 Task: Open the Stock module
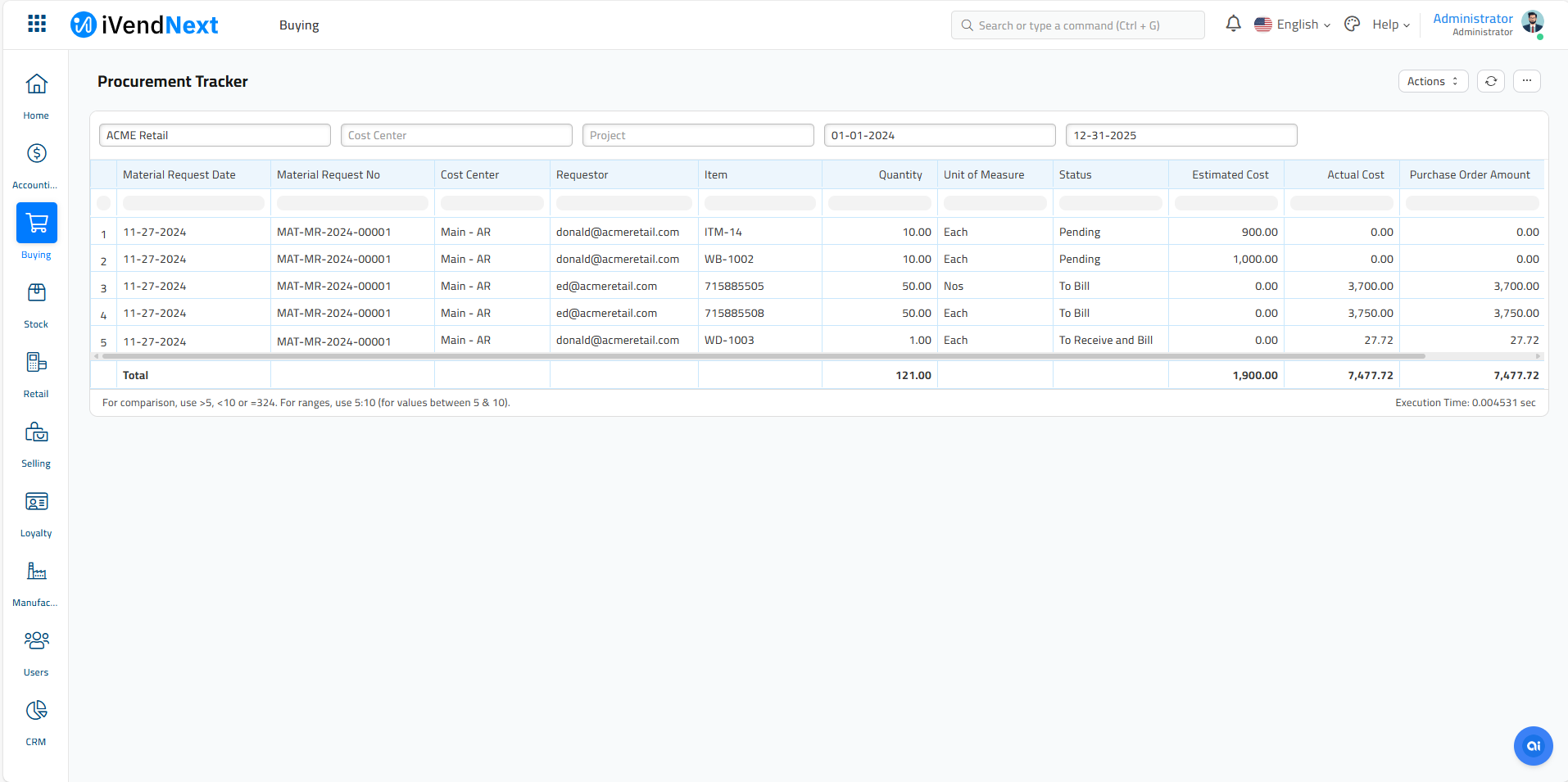(36, 304)
